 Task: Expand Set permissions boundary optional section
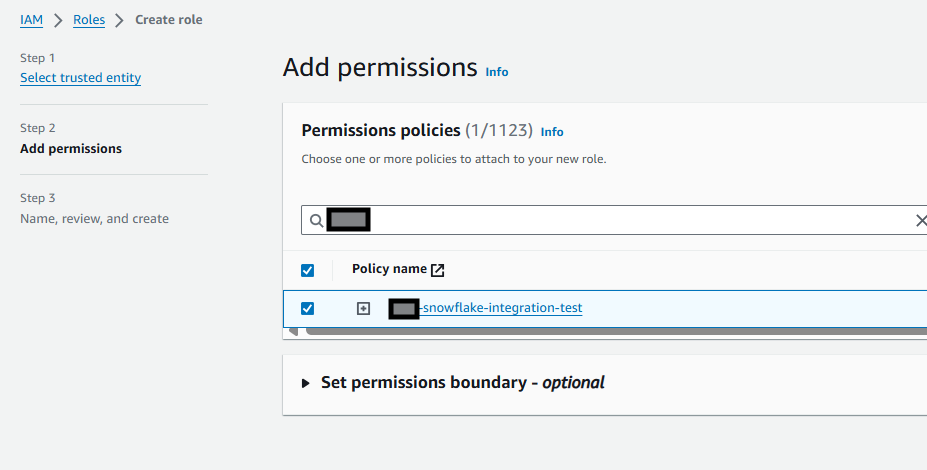tap(306, 383)
